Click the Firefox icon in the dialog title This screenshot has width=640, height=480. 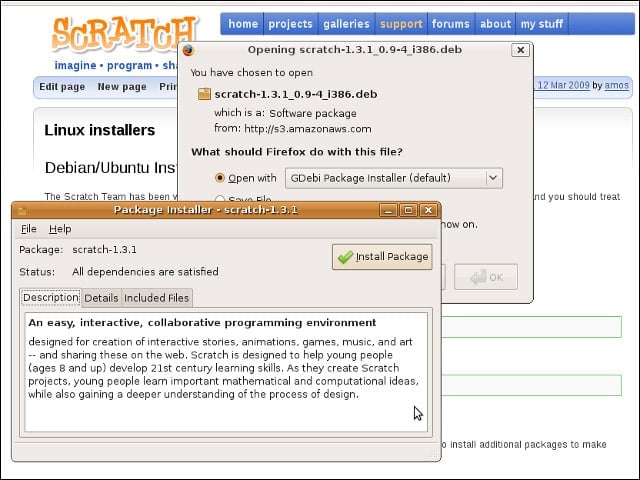coord(188,50)
